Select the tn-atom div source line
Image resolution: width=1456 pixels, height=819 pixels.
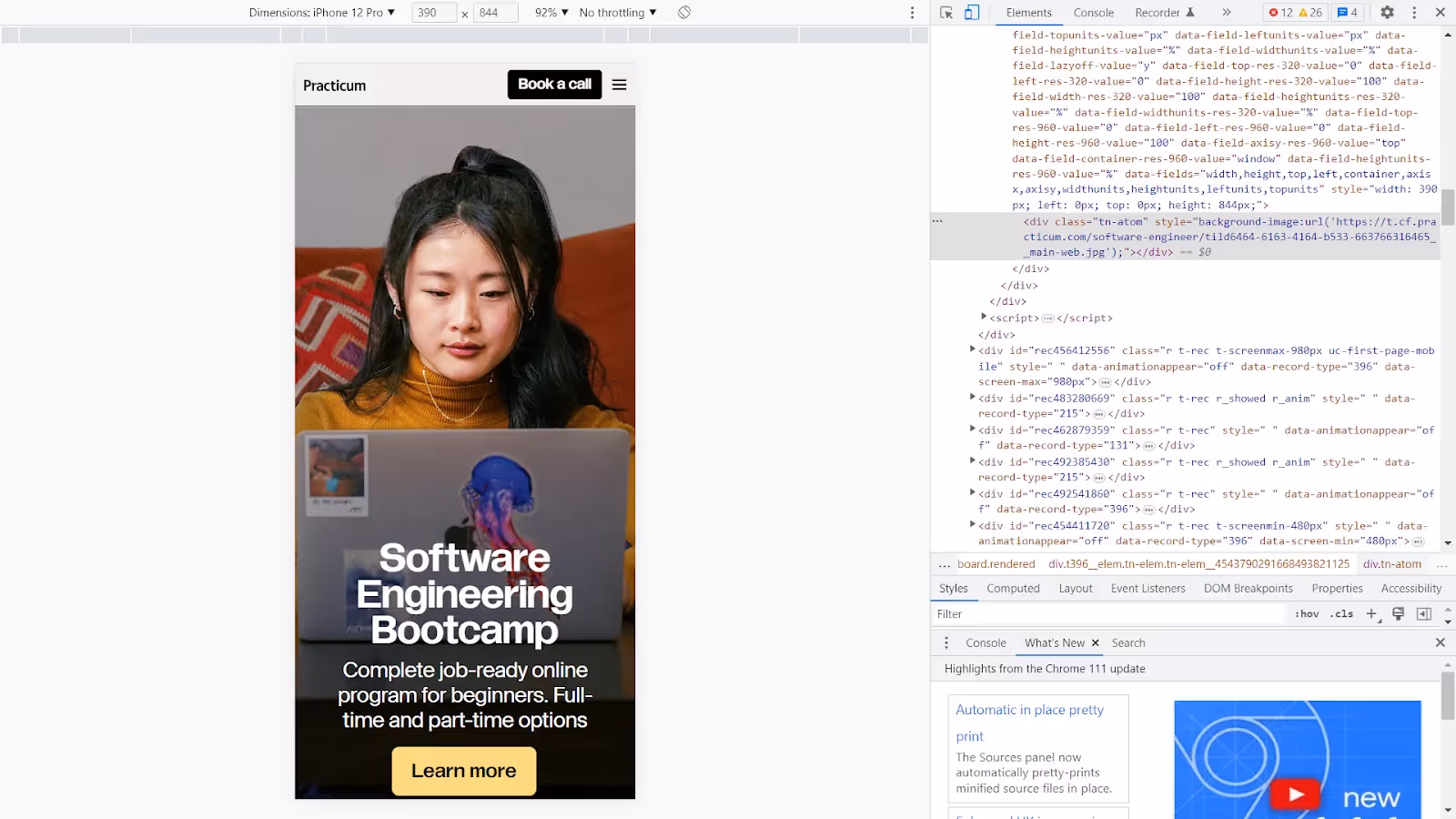[x=1185, y=237]
